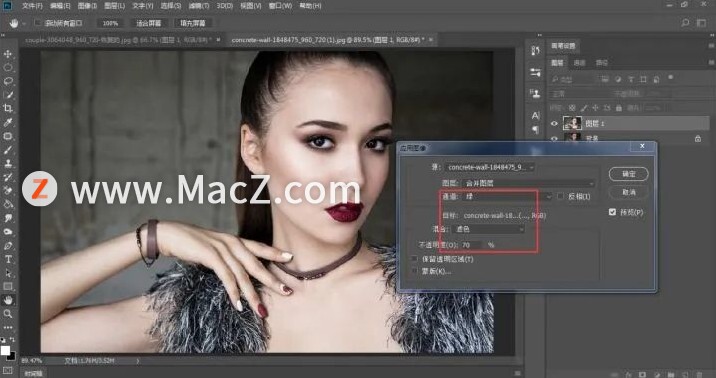Viewport: 716px width, 378px height.
Task: Select the Pen tool
Action: pyautogui.click(x=8, y=246)
